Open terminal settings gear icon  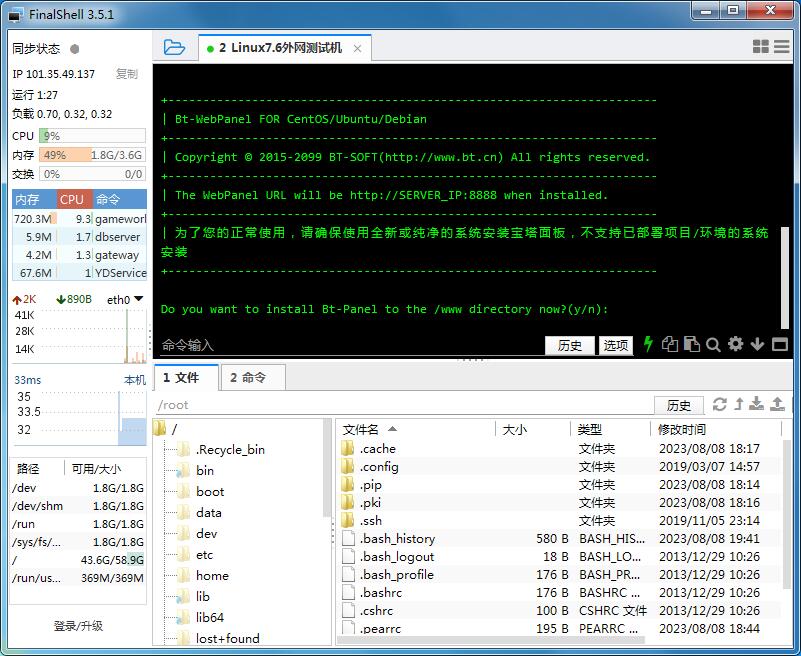pyautogui.click(x=736, y=344)
